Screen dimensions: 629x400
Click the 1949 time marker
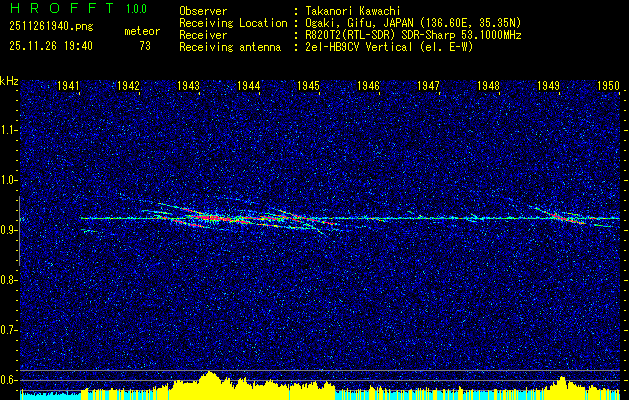click(x=548, y=85)
